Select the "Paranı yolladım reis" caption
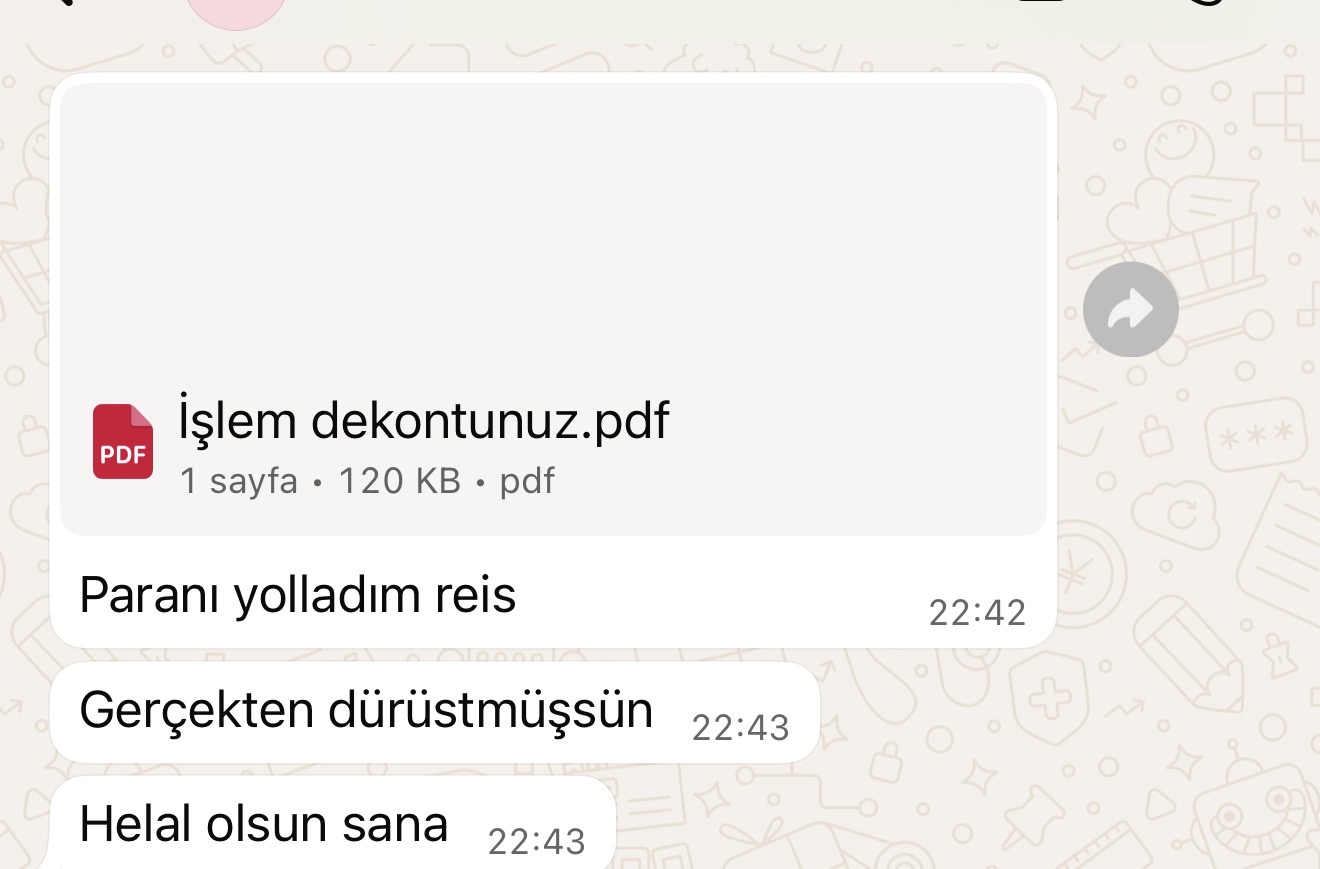 point(298,595)
